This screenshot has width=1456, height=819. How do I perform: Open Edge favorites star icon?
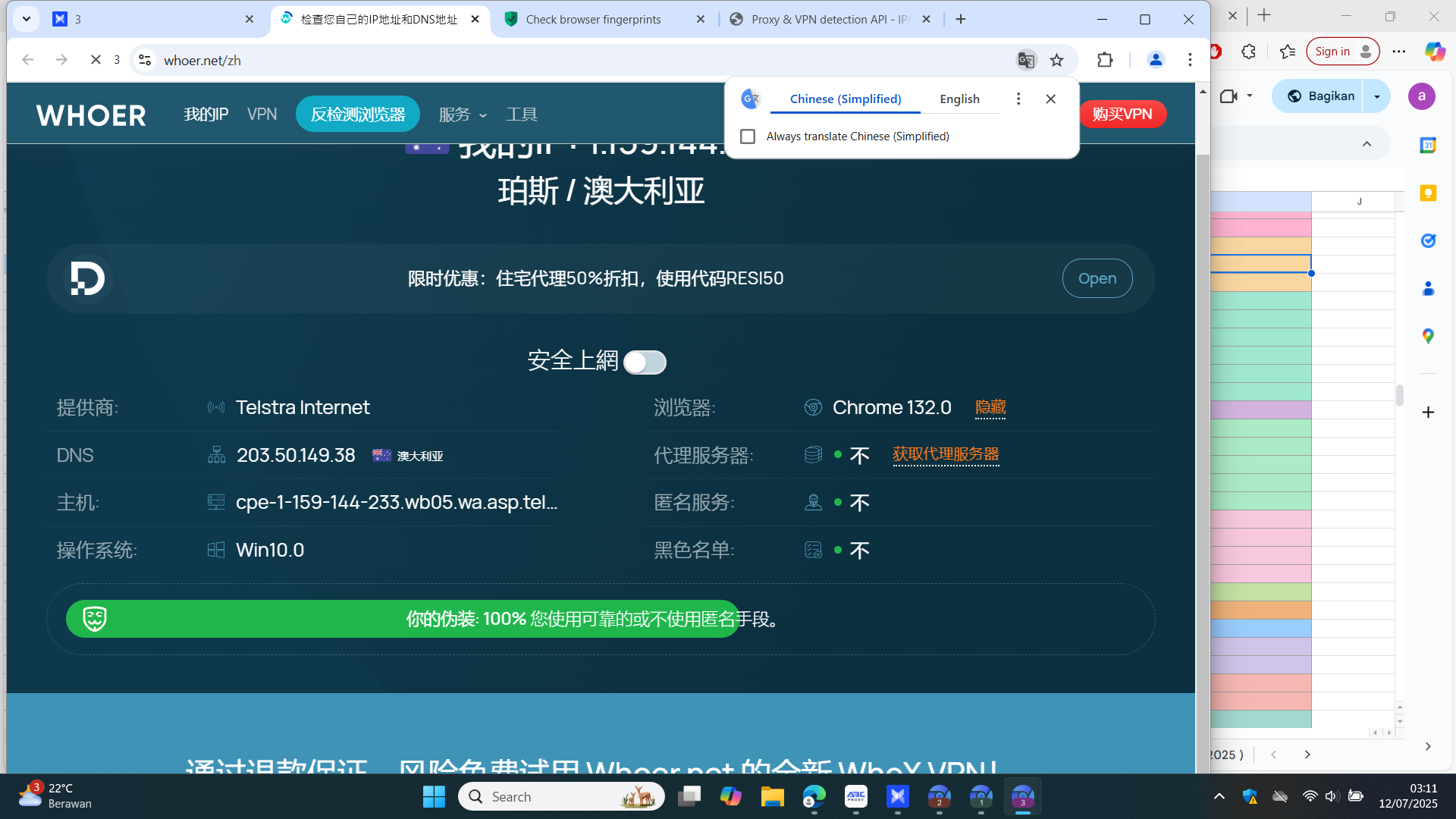pos(1287,52)
